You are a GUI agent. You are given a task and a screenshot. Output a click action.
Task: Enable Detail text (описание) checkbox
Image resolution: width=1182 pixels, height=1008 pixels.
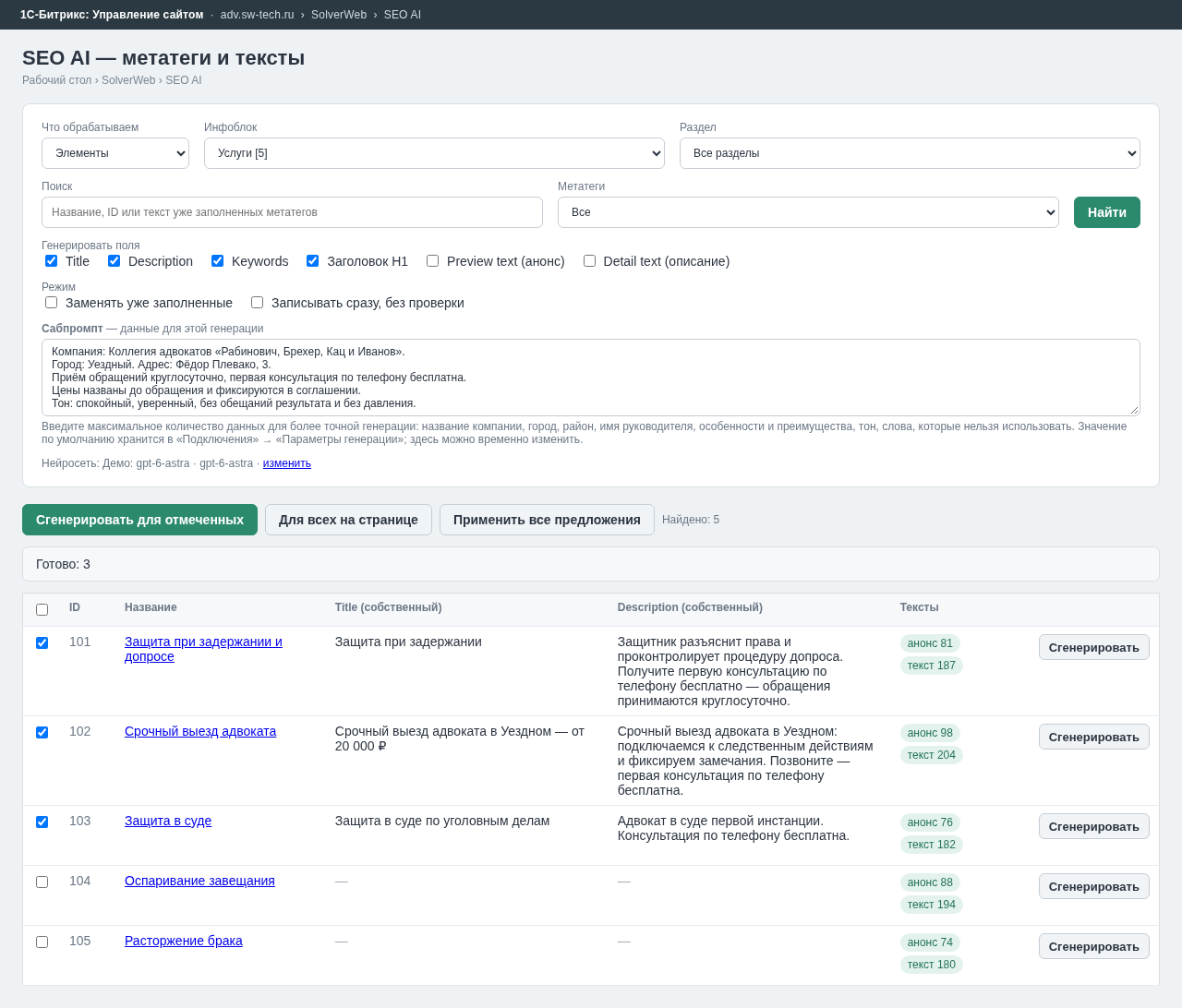coord(590,261)
